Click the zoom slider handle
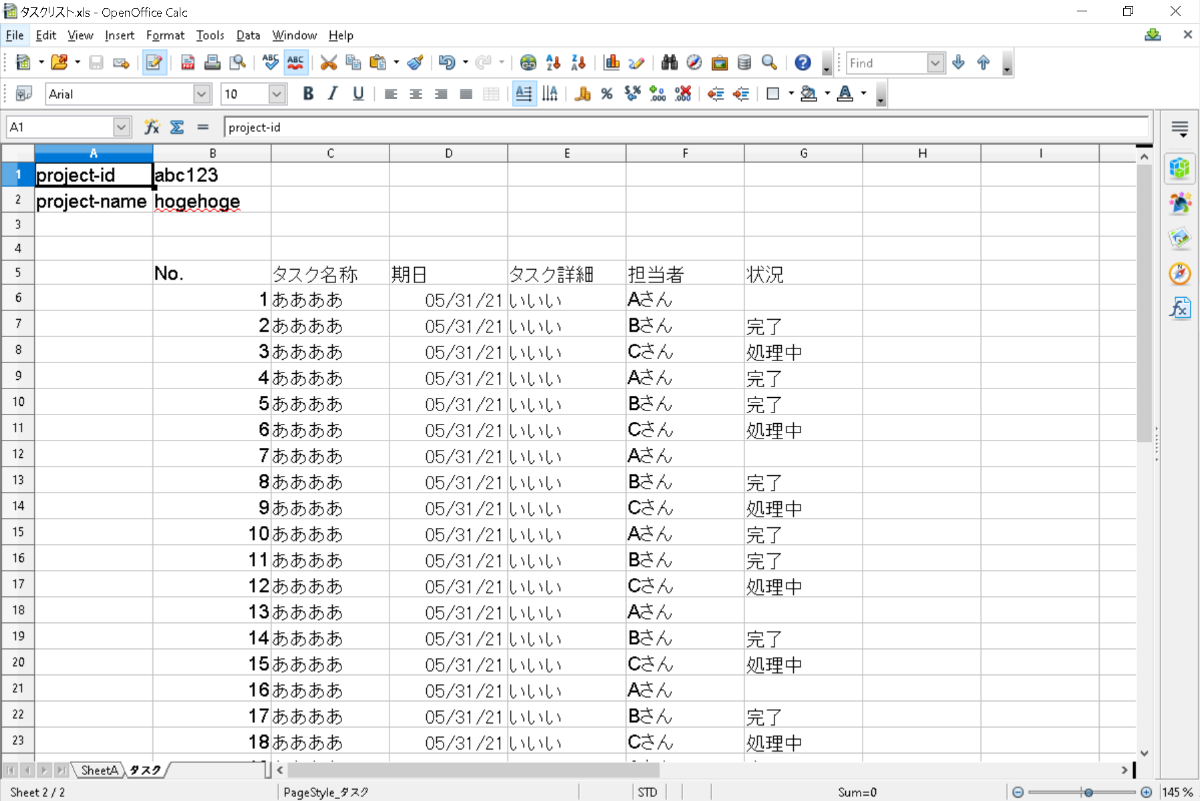 pos(1088,792)
